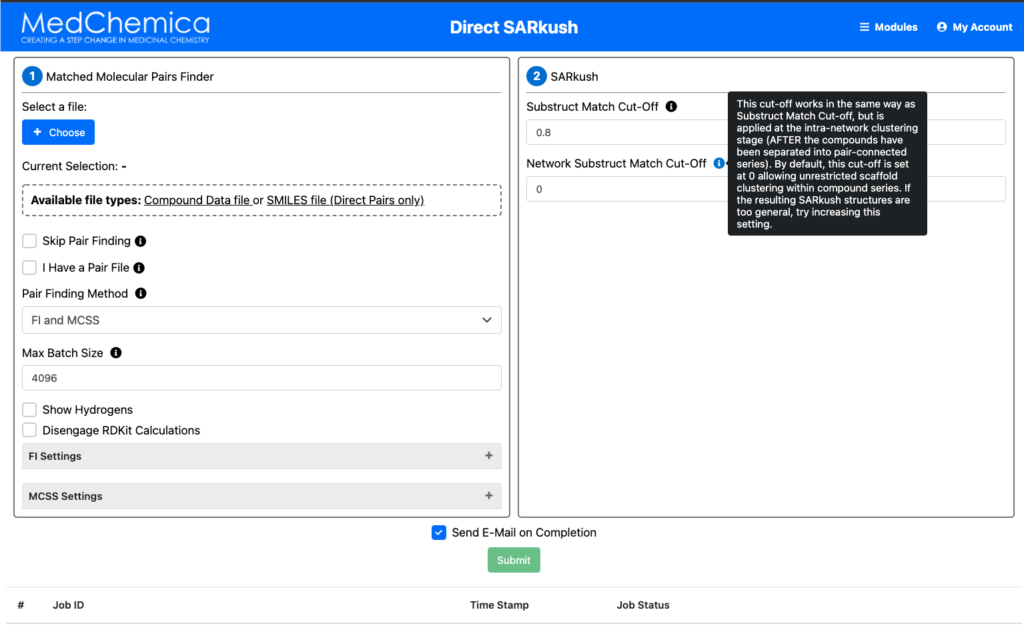Uncheck Send E-Mail on Completion
1024x630 pixels.
click(439, 533)
